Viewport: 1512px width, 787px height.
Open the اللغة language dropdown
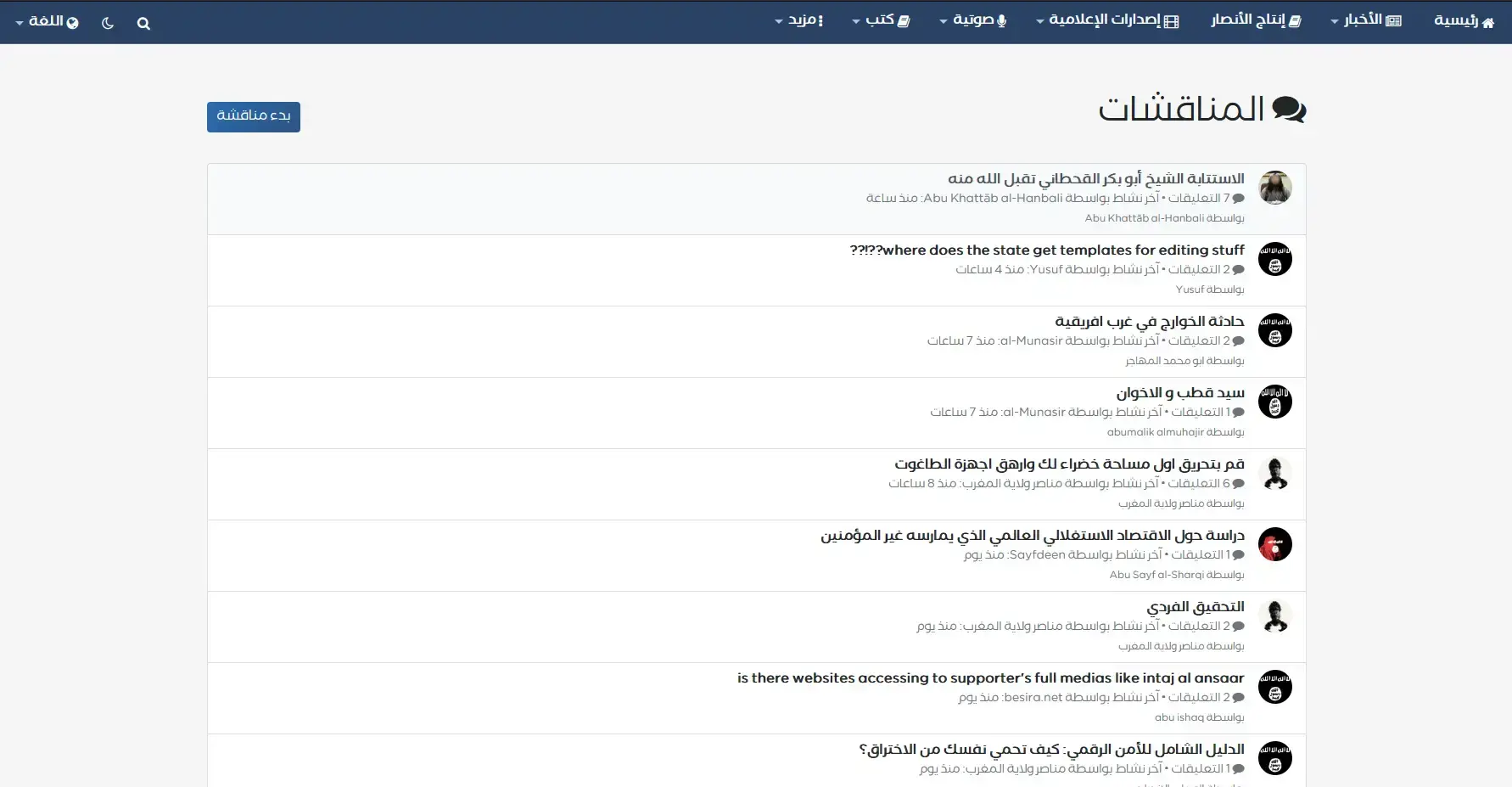pyautogui.click(x=47, y=22)
